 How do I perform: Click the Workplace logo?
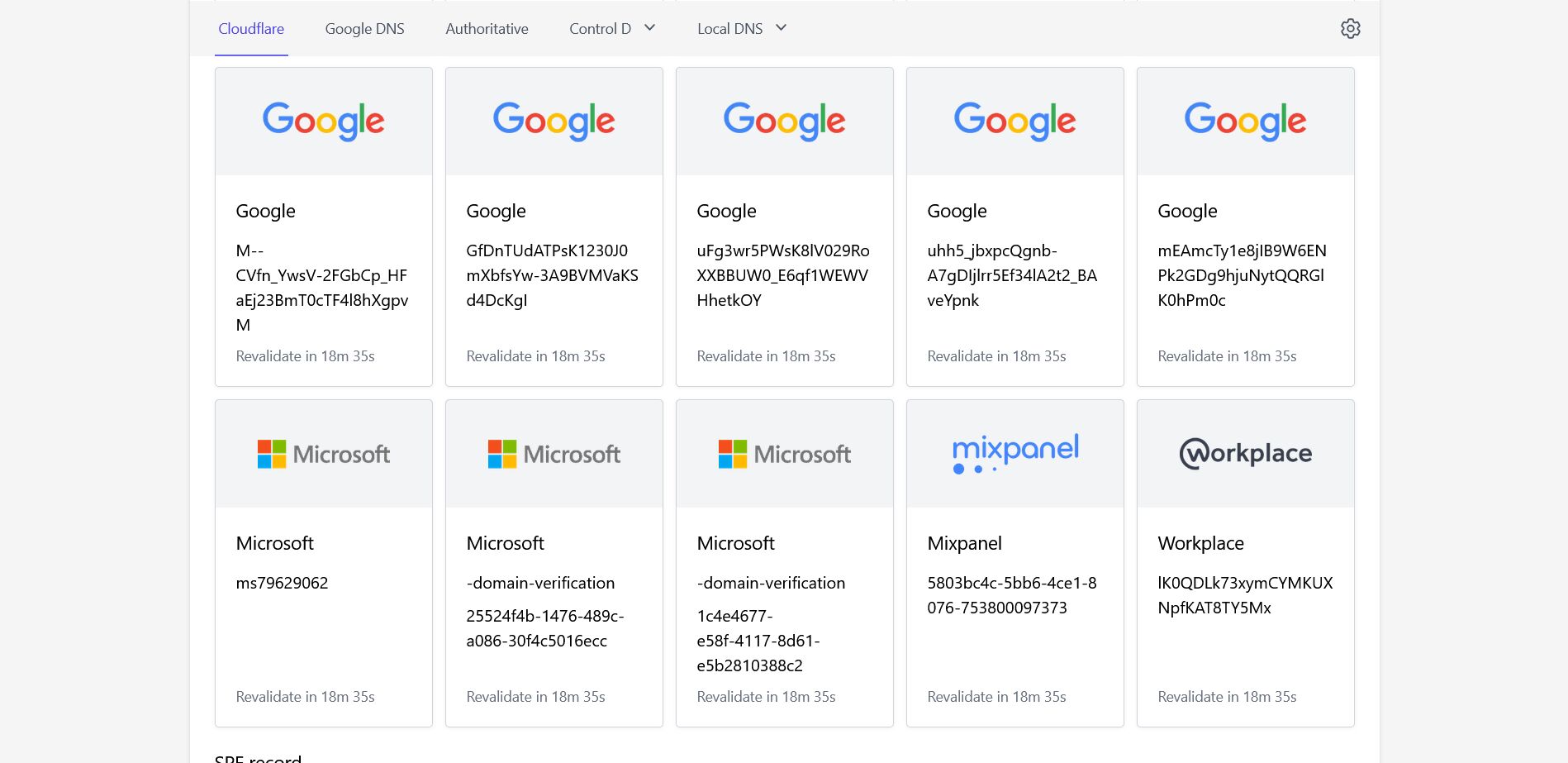pyautogui.click(x=1245, y=453)
